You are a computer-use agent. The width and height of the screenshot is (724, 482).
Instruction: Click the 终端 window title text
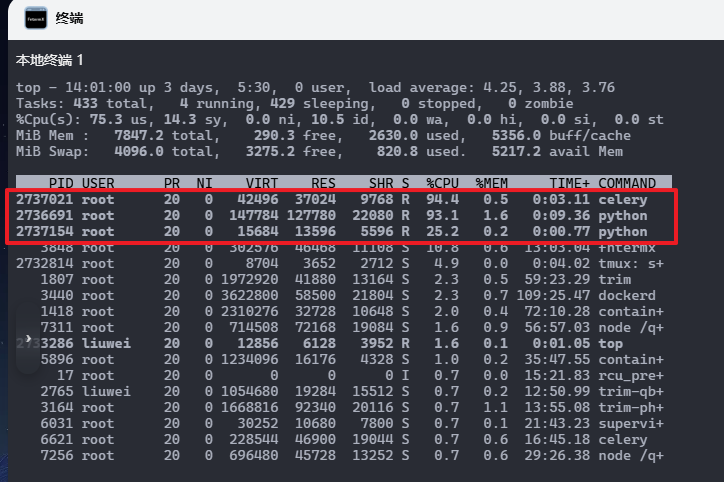(x=70, y=18)
